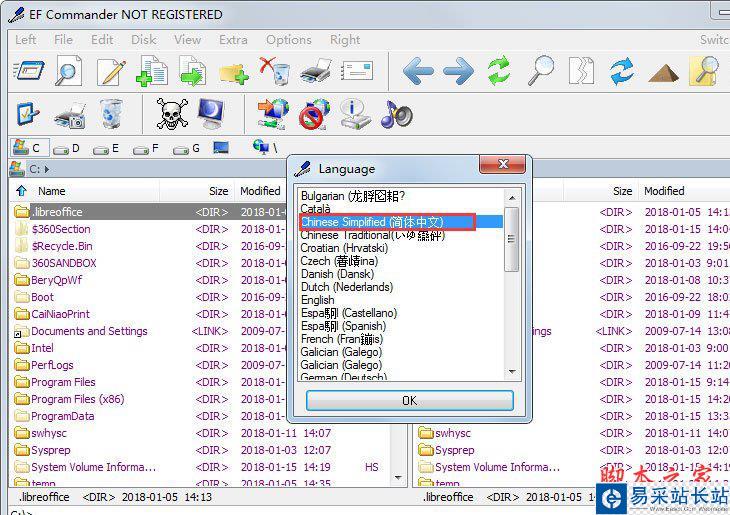The width and height of the screenshot is (730, 515).
Task: Click the printer with camera icon
Action: 69,115
